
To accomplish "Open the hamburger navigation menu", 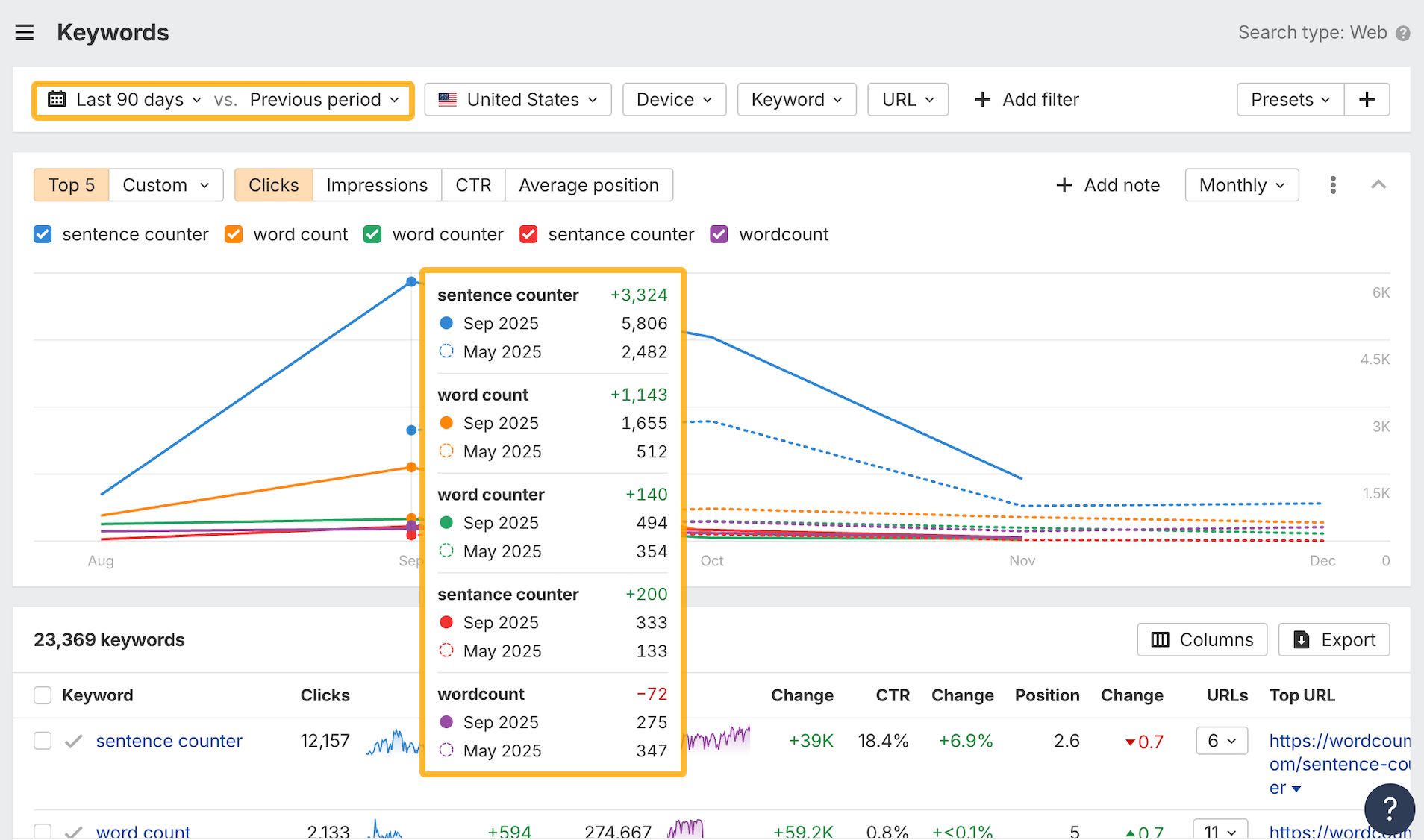I will coord(25,32).
